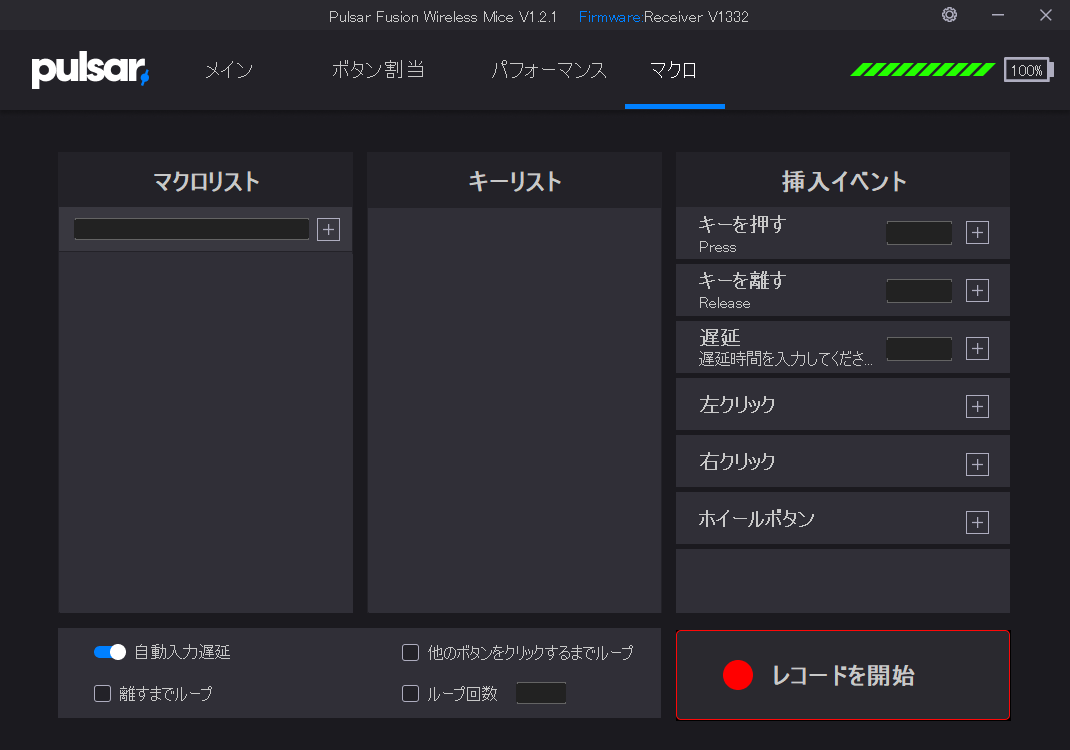Click plus icon beside キーを押す Press
The image size is (1070, 750).
977,233
